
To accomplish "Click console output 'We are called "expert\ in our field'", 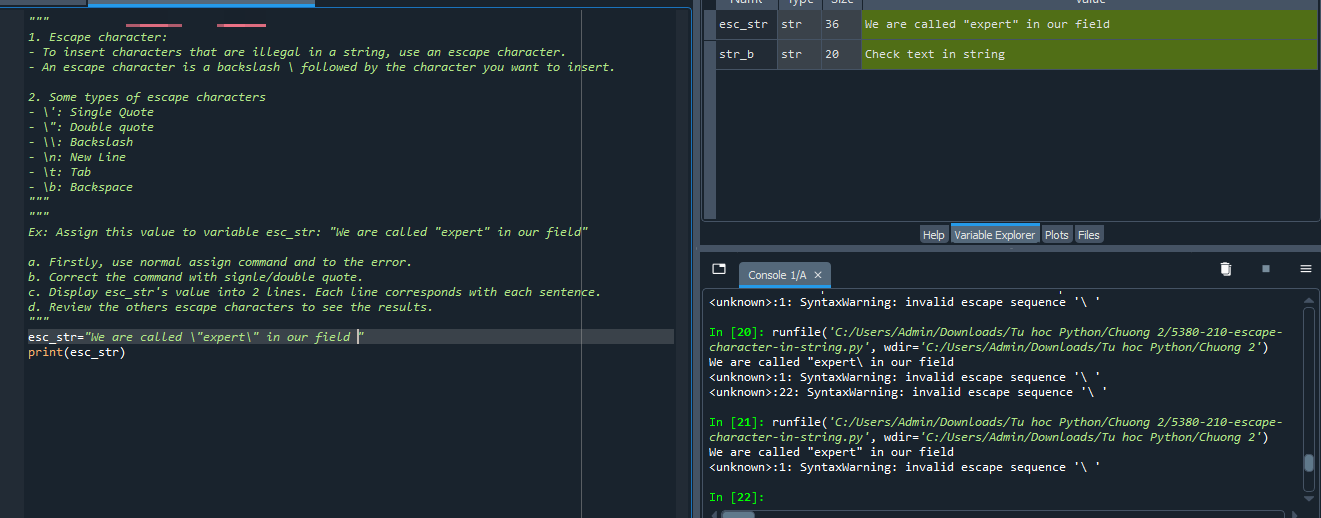I will (x=831, y=362).
